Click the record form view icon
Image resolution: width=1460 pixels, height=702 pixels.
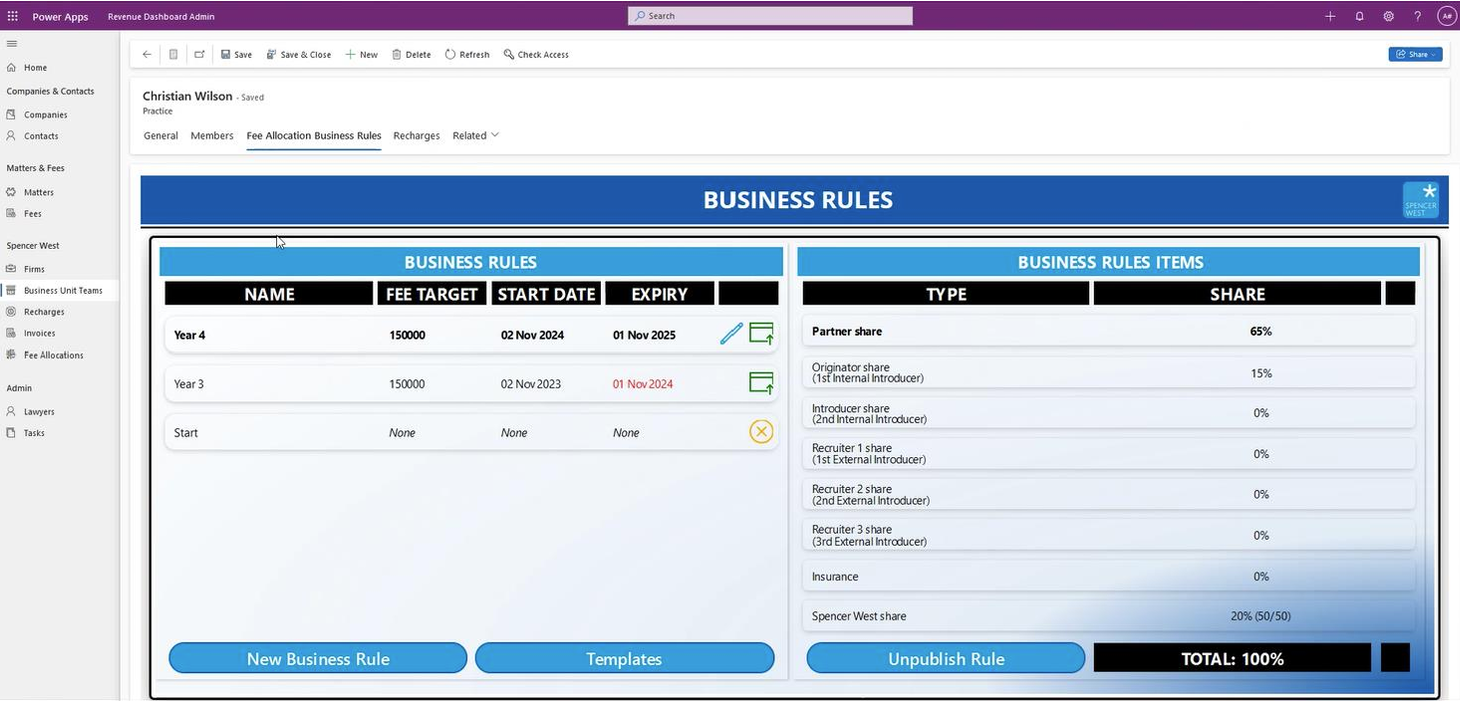[x=173, y=54]
